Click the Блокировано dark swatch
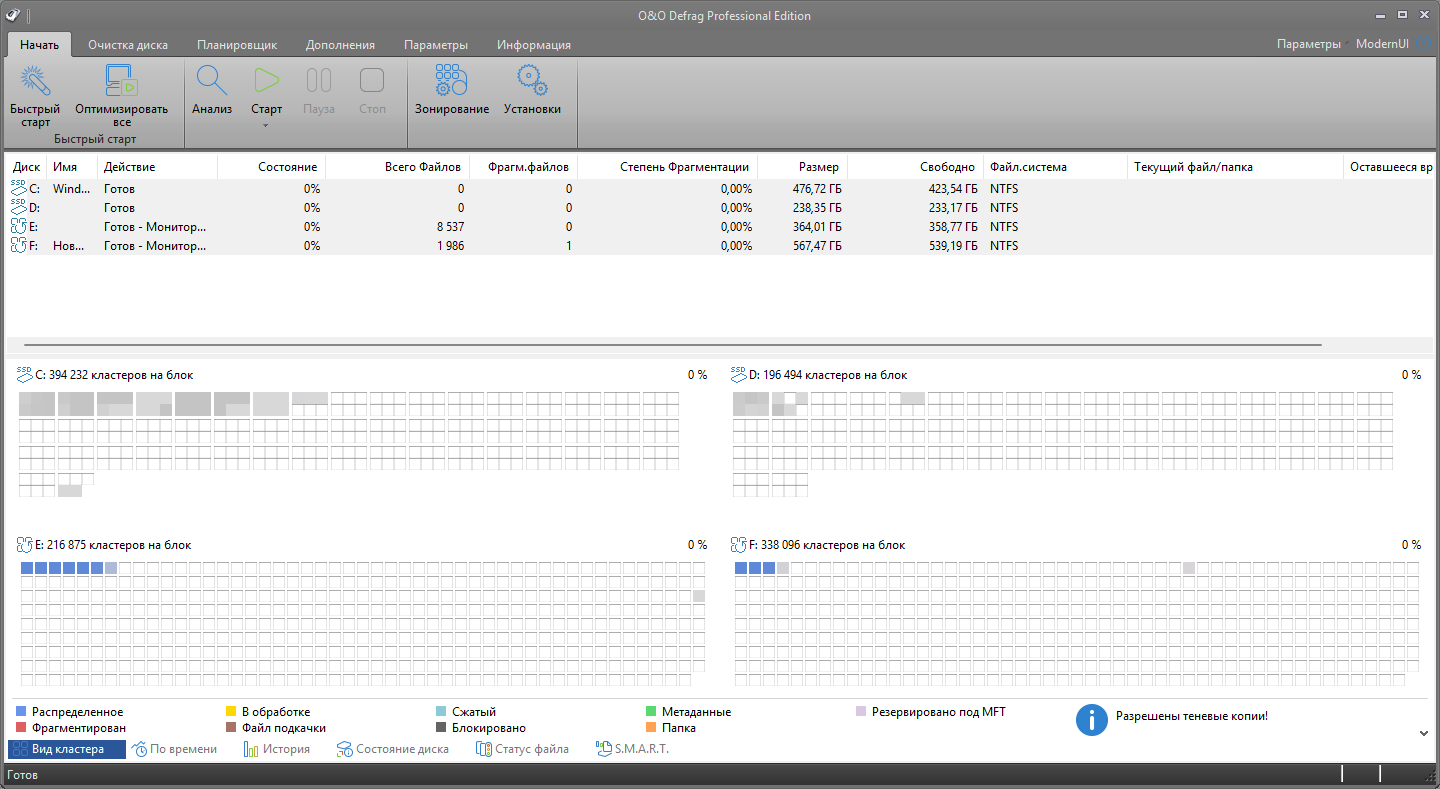Image resolution: width=1440 pixels, height=789 pixels. pyautogui.click(x=441, y=728)
